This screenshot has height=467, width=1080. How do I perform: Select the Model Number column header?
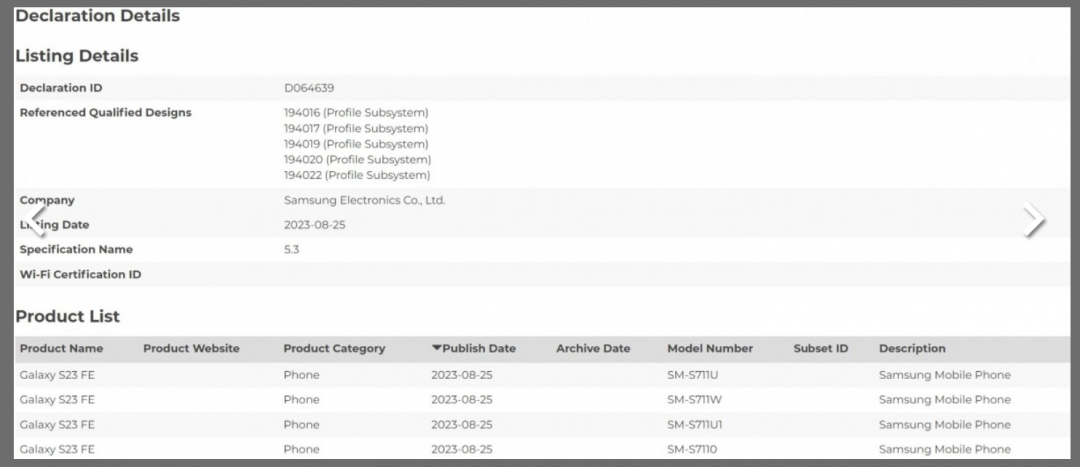710,348
